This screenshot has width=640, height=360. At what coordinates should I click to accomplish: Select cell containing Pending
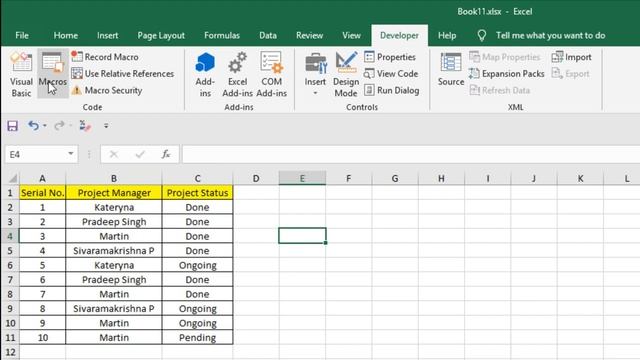(x=197, y=338)
